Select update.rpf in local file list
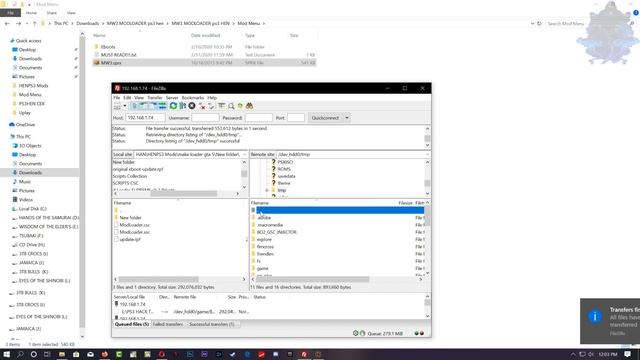Image resolution: width=640 pixels, height=360 pixels. coord(130,240)
